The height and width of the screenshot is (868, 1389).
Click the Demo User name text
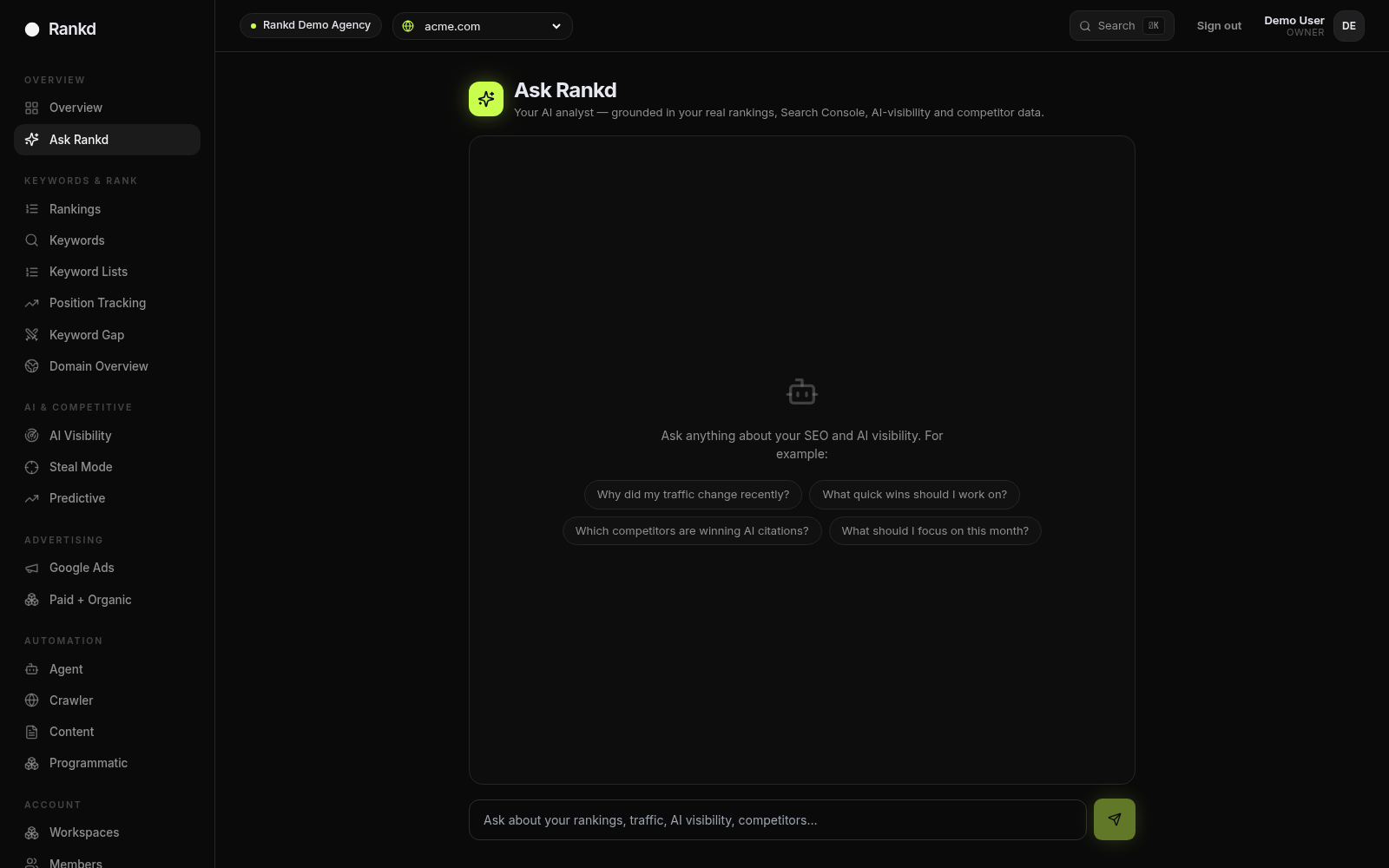coord(1294,20)
